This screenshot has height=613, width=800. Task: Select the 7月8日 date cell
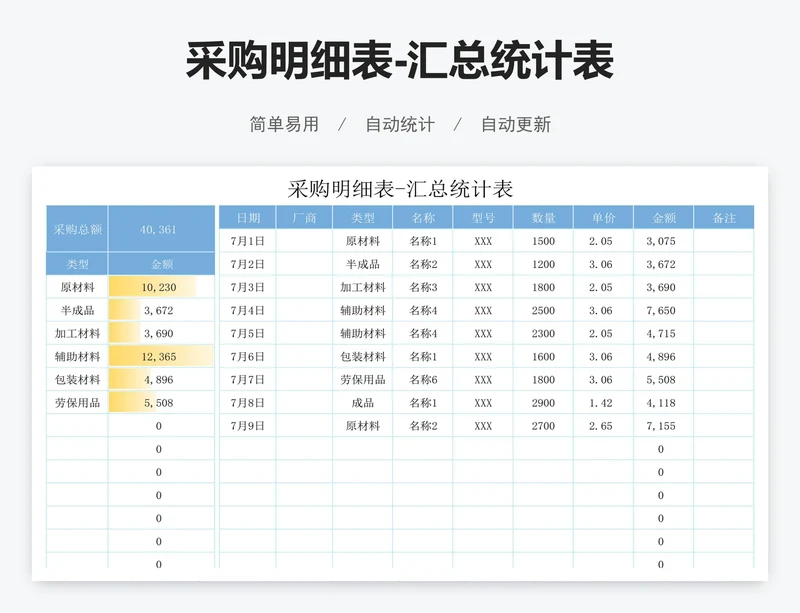click(x=247, y=402)
